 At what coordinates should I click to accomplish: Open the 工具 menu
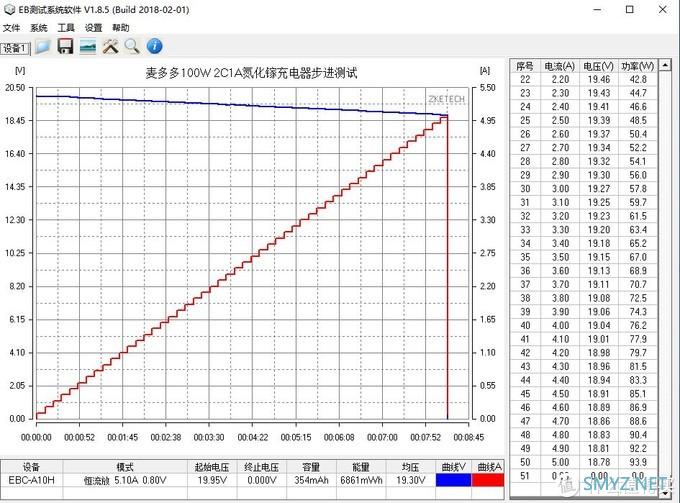click(66, 28)
